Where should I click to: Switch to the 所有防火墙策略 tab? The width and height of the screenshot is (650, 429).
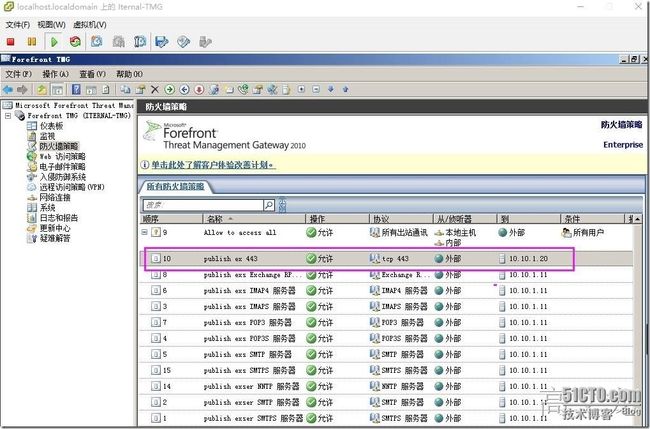point(175,187)
